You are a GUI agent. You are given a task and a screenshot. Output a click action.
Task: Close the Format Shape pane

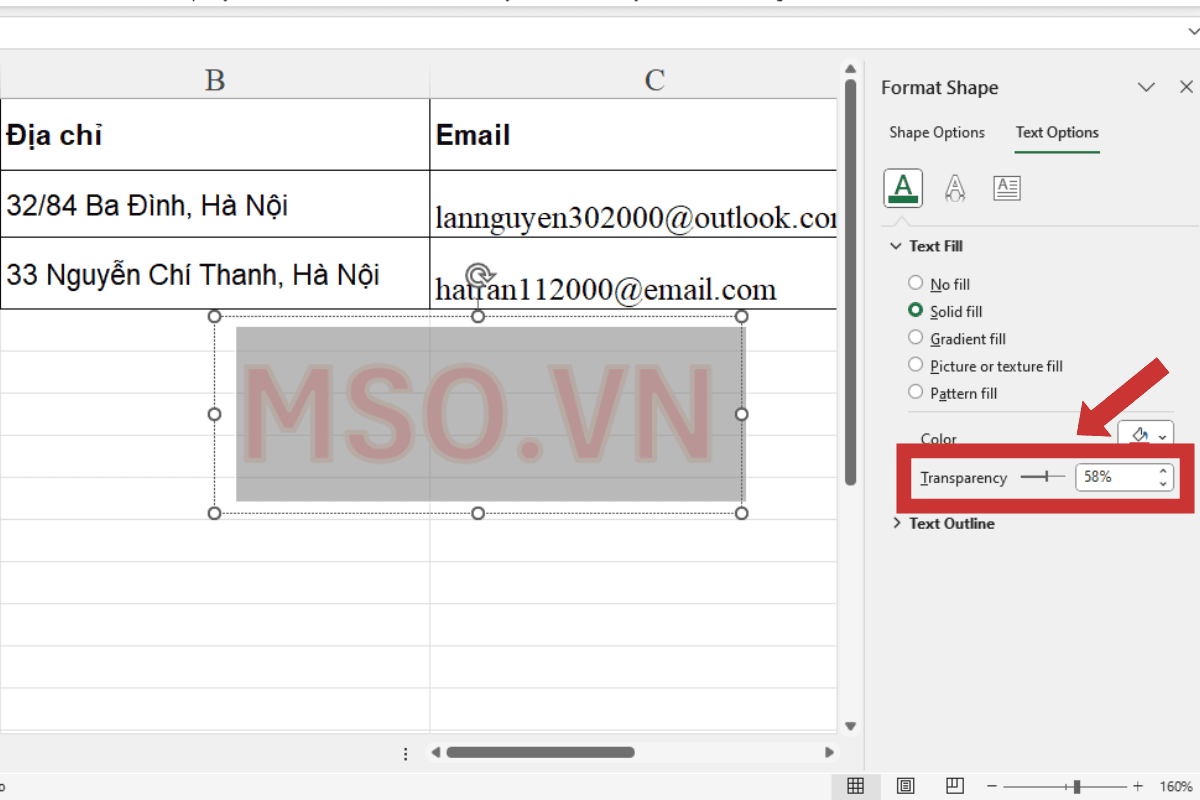coord(1186,87)
